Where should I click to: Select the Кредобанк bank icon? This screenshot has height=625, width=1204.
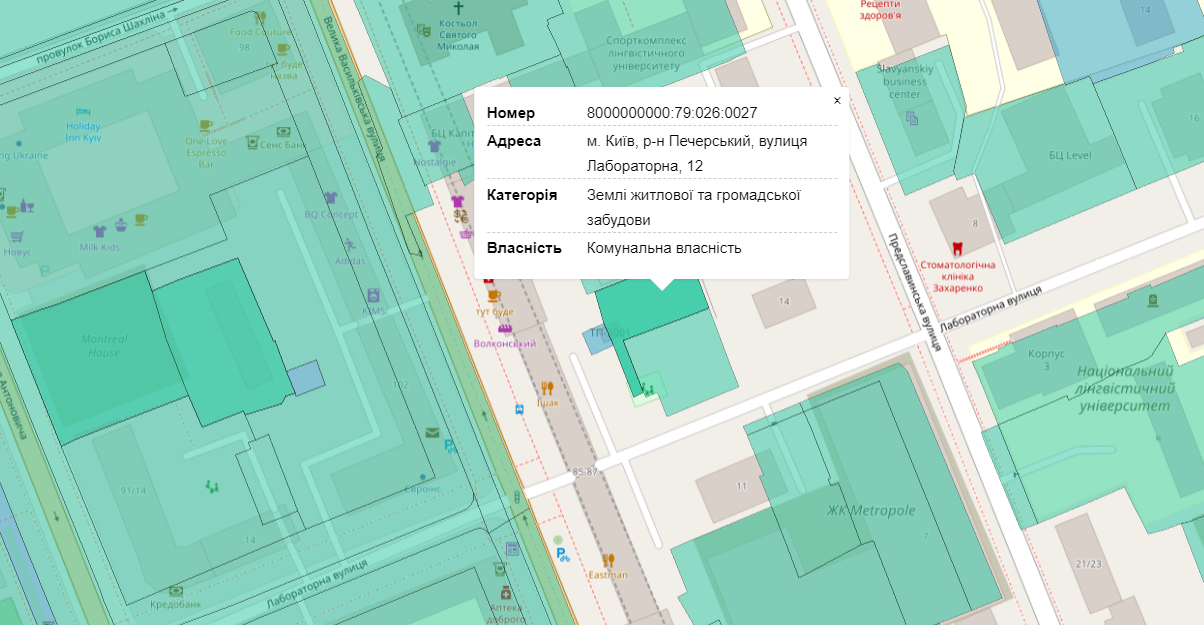coord(176,590)
